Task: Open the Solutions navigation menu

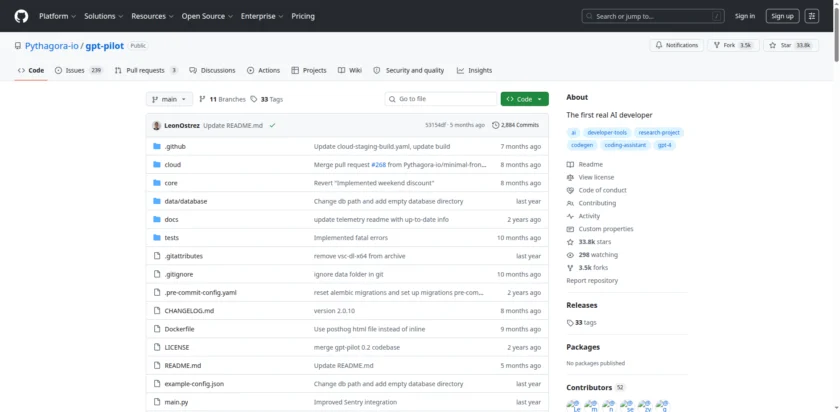Action: pyautogui.click(x=102, y=16)
